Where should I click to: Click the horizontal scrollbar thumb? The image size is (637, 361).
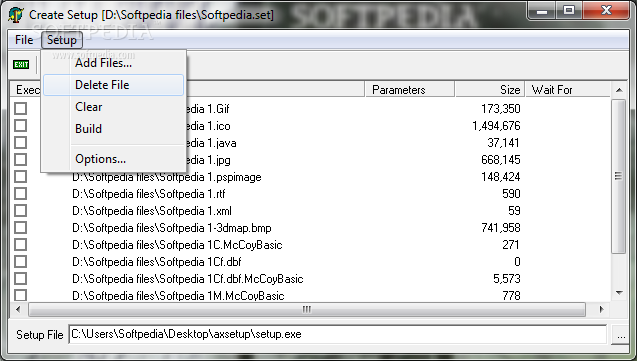[307, 309]
